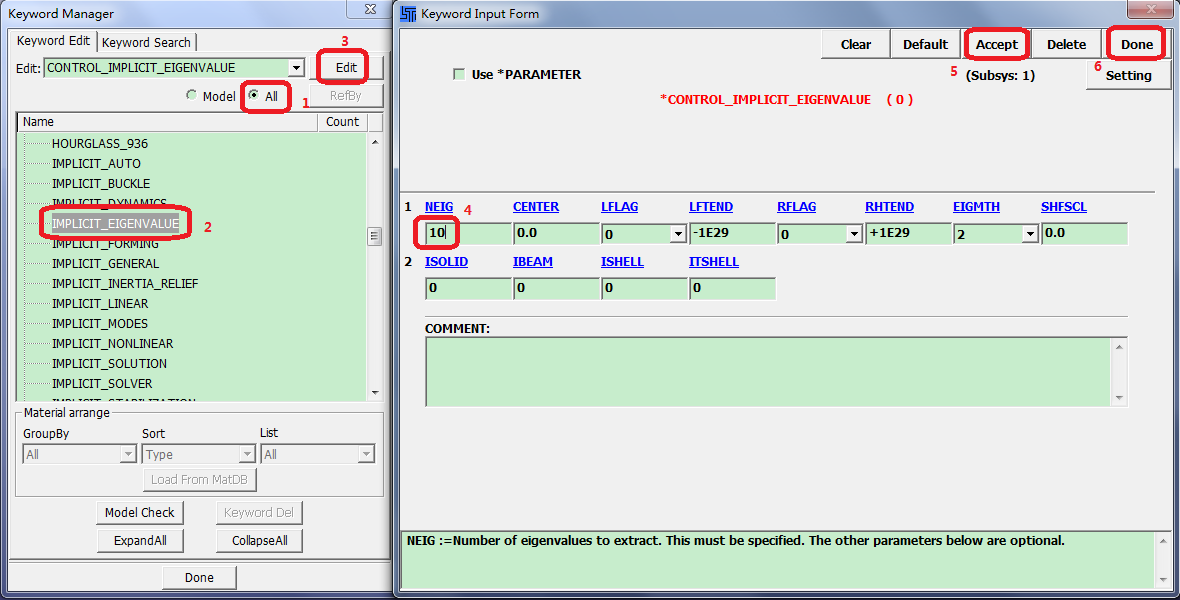Click the Setting button

pyautogui.click(x=1128, y=75)
